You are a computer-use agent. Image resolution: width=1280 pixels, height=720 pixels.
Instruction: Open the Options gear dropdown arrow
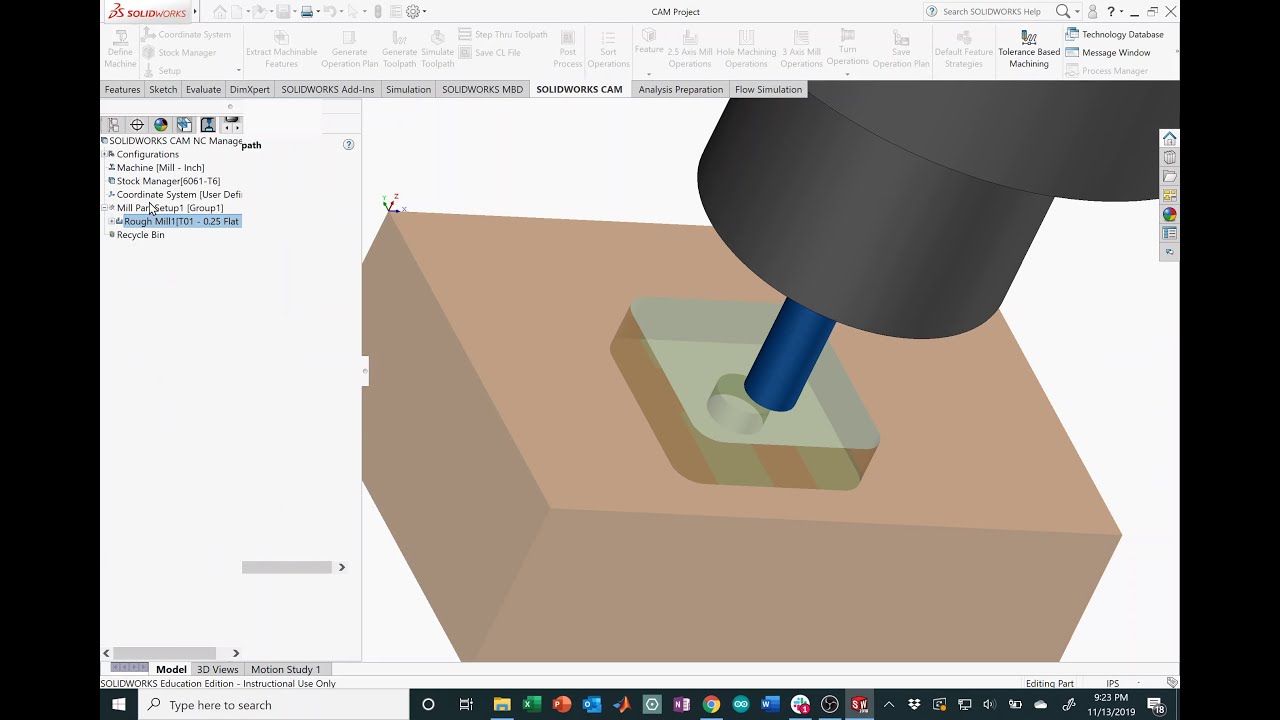pos(424,12)
